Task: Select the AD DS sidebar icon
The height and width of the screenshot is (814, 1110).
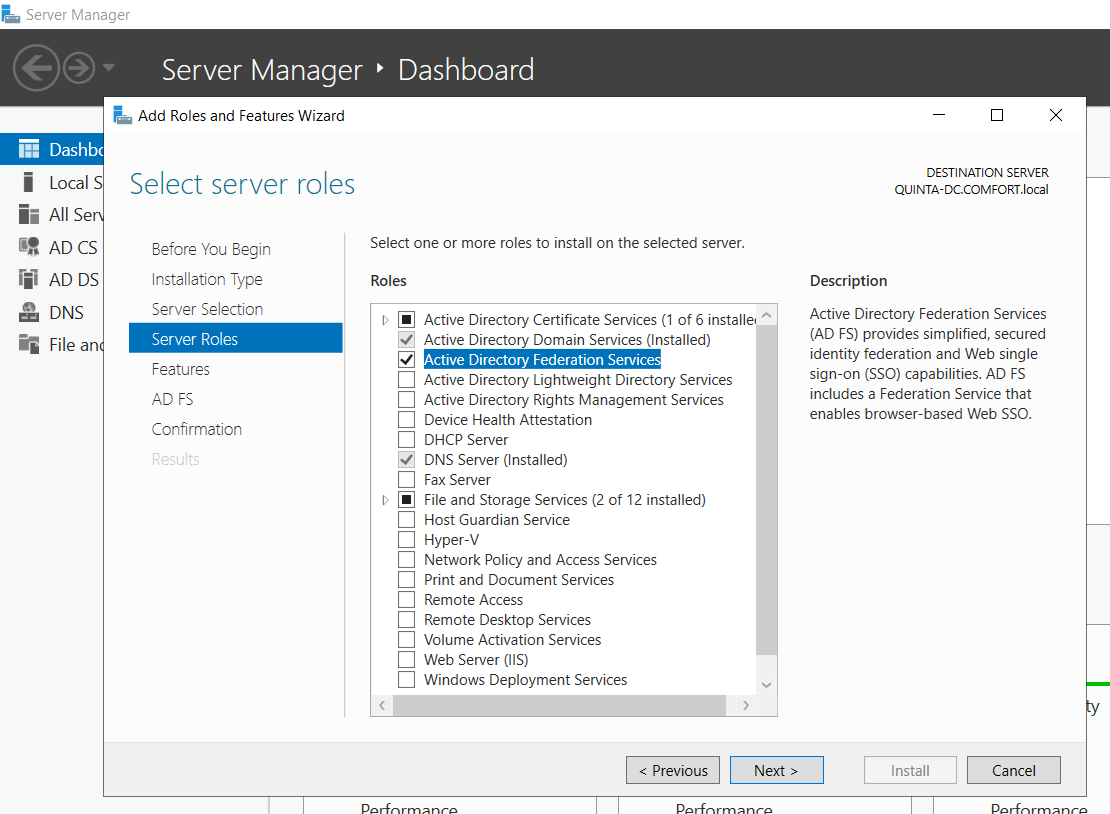Action: pos(29,279)
